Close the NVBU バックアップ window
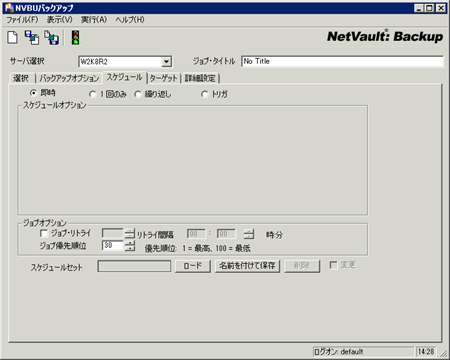Screen dimensions: 450x360 (441, 8)
